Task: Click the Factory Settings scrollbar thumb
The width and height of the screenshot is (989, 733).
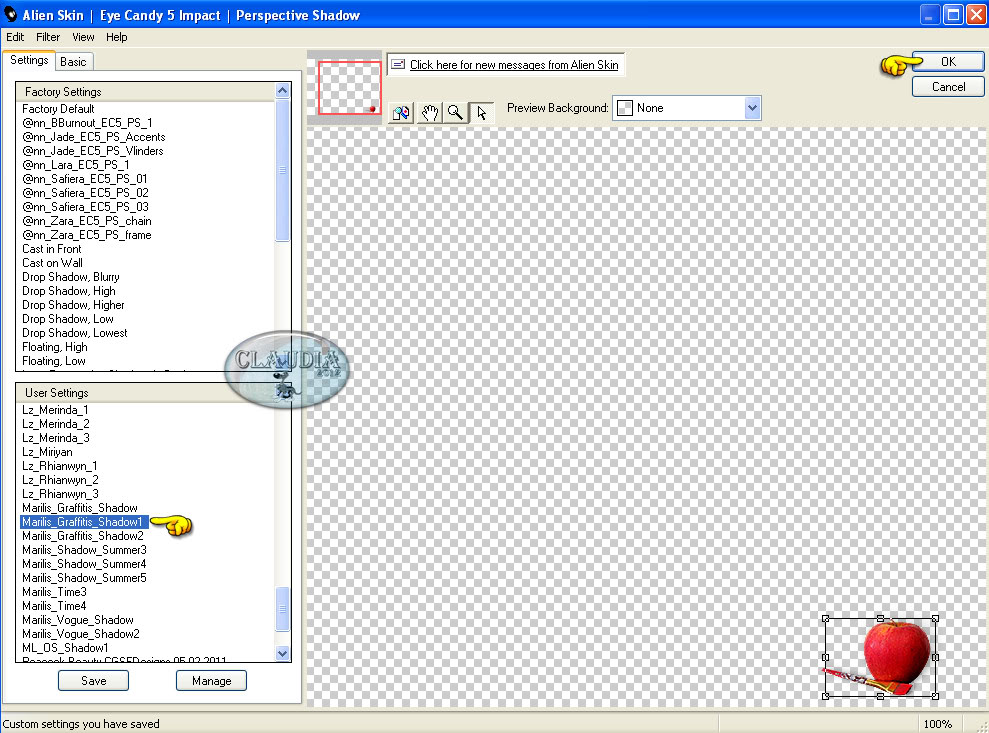Action: (x=283, y=170)
